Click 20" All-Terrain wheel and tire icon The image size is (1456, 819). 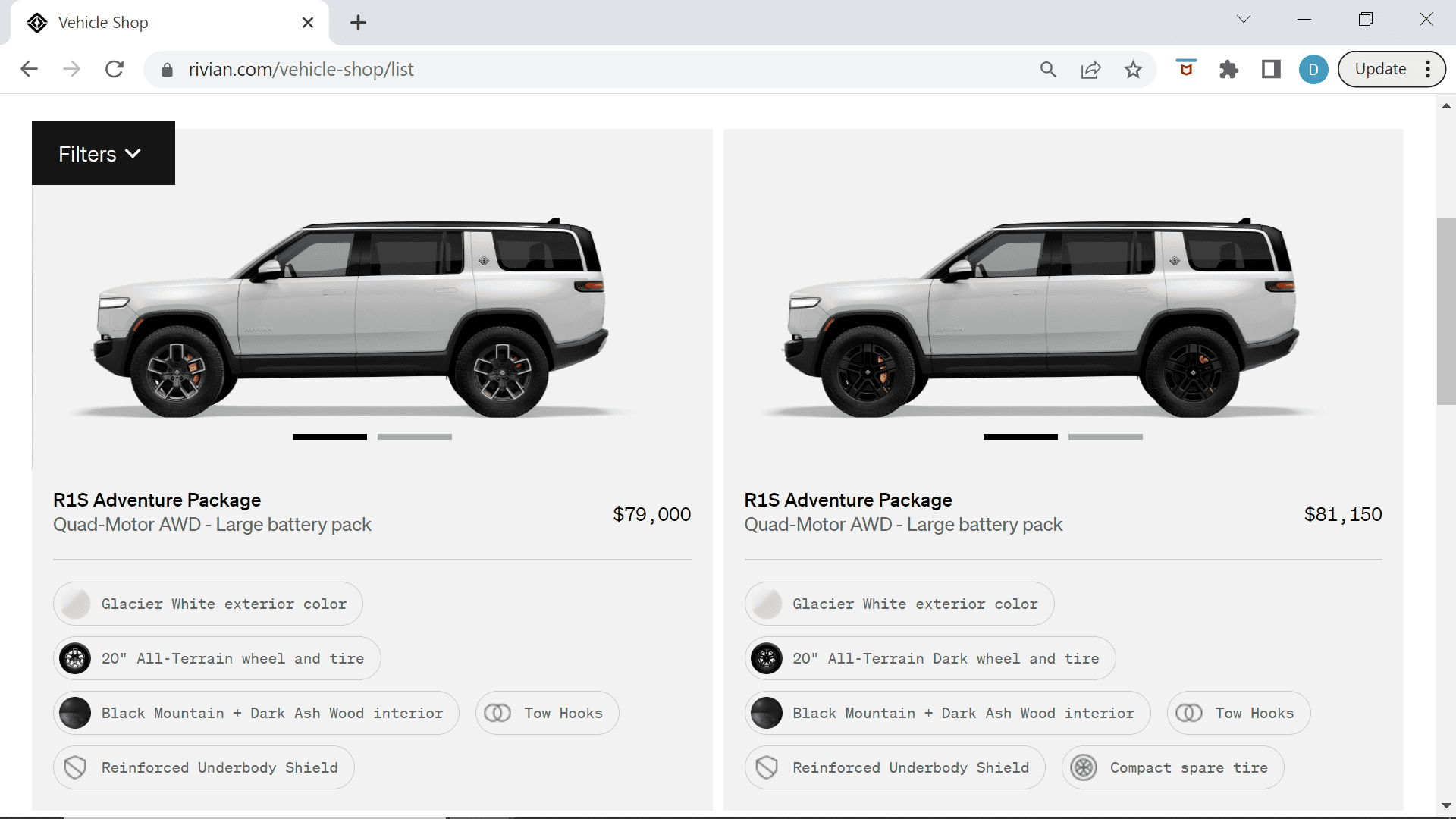pos(75,658)
